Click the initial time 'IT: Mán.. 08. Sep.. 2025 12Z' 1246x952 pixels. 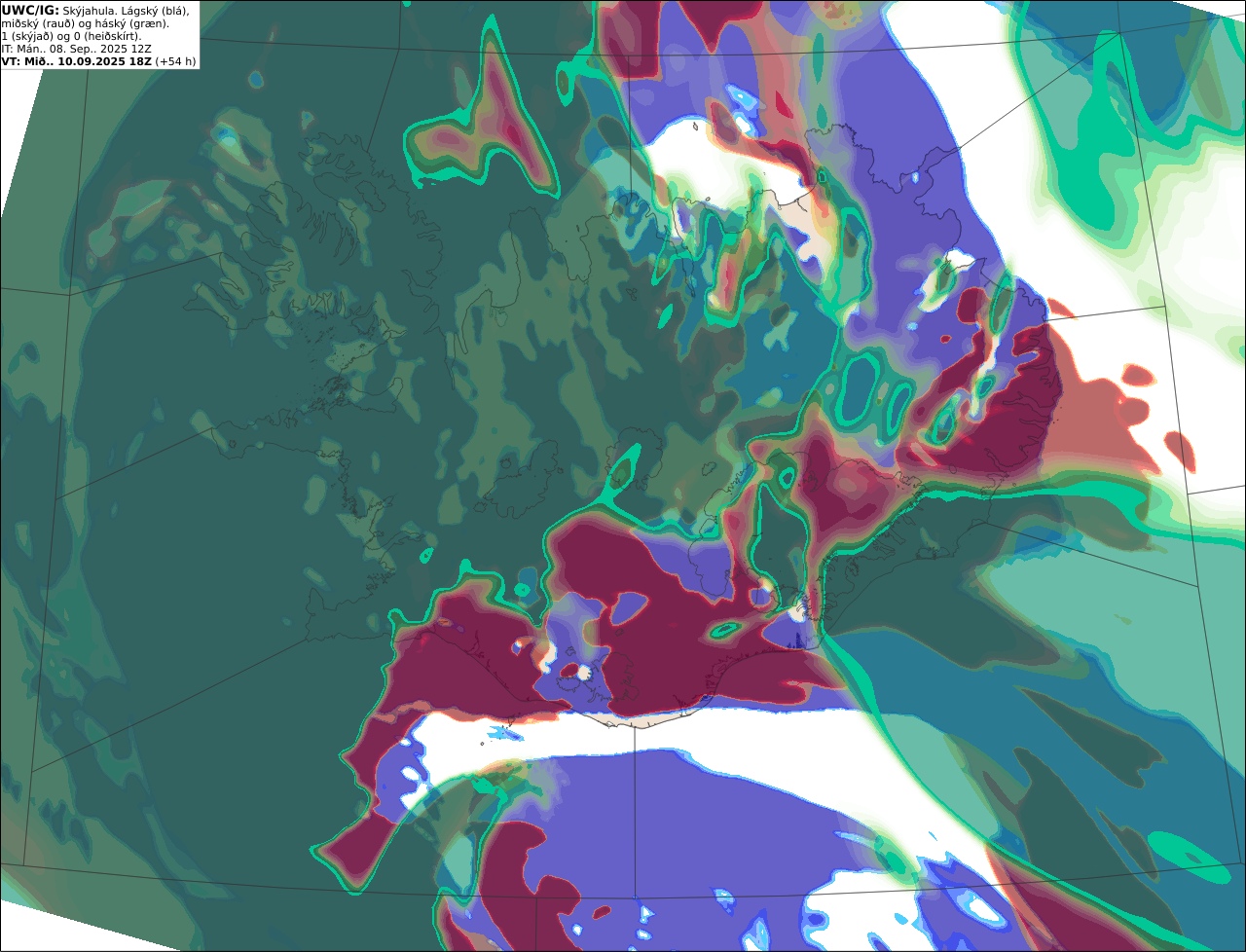pos(77,49)
